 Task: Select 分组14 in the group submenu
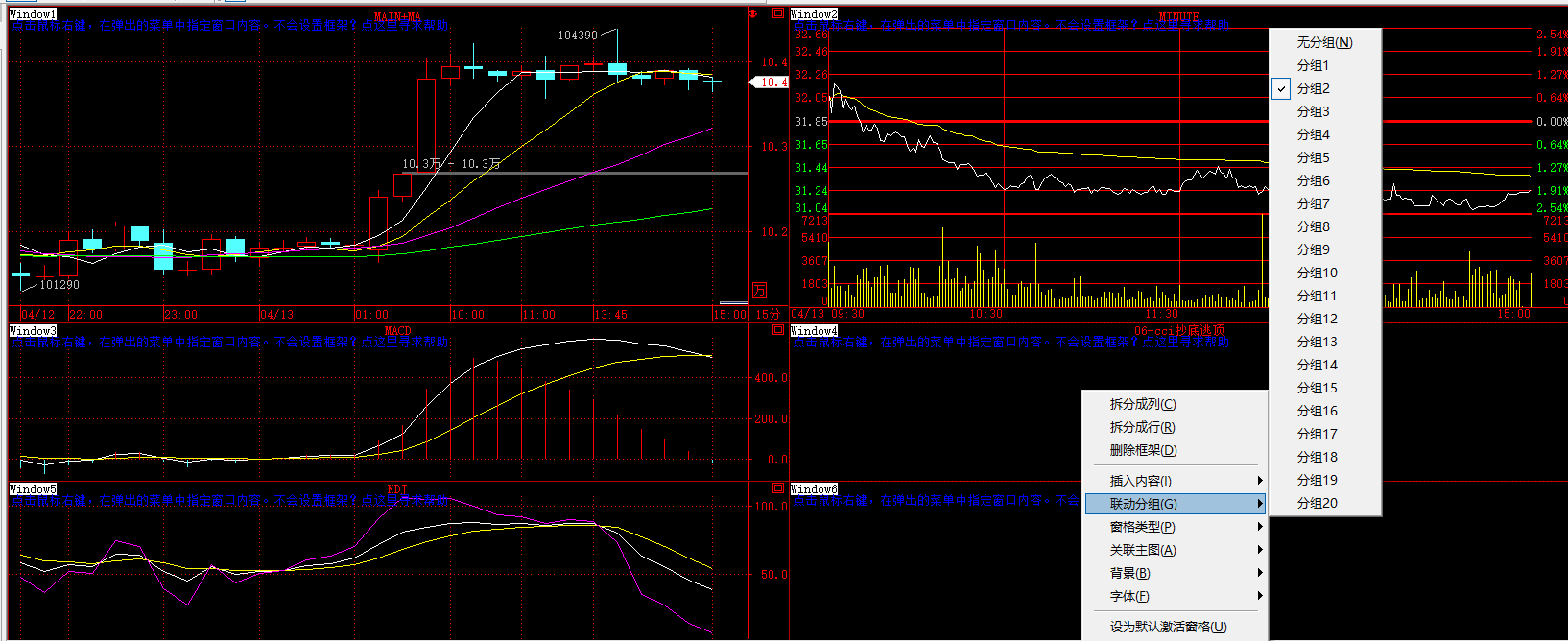[1325, 365]
